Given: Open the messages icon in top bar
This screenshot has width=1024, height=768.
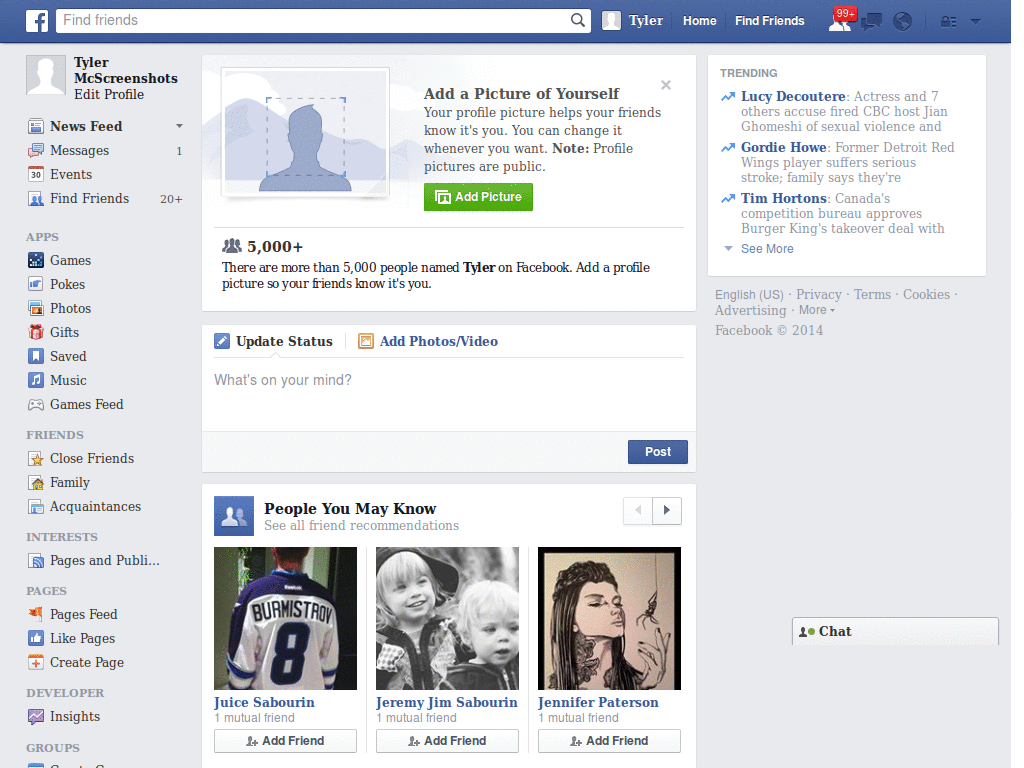Looking at the screenshot, I should 871,22.
